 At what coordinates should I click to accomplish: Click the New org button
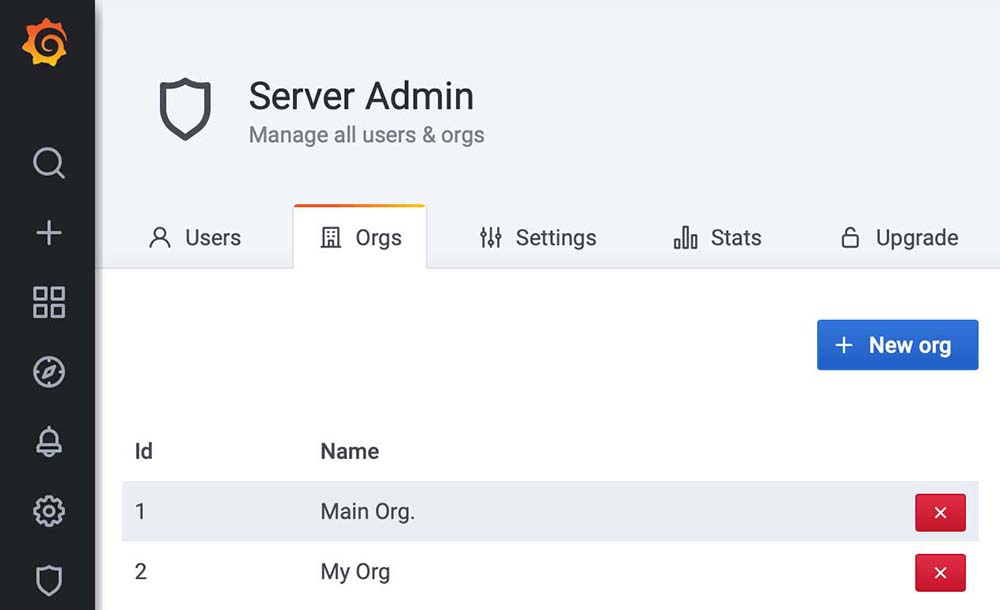coord(897,345)
